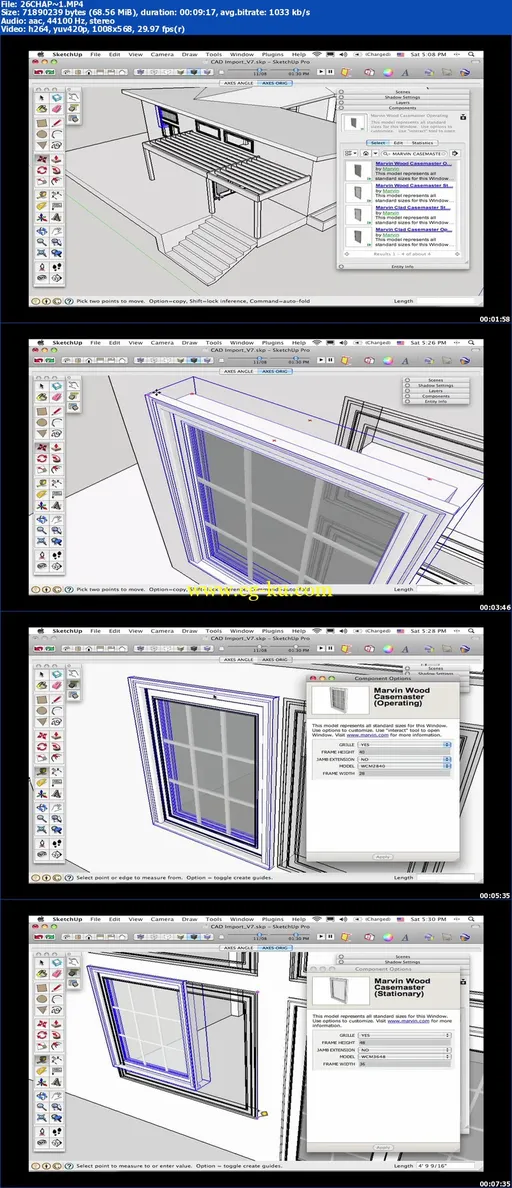The image size is (512, 1188).
Task: Choose the Push/Pull tool in the 00:01:58 frame
Action: 57,158
